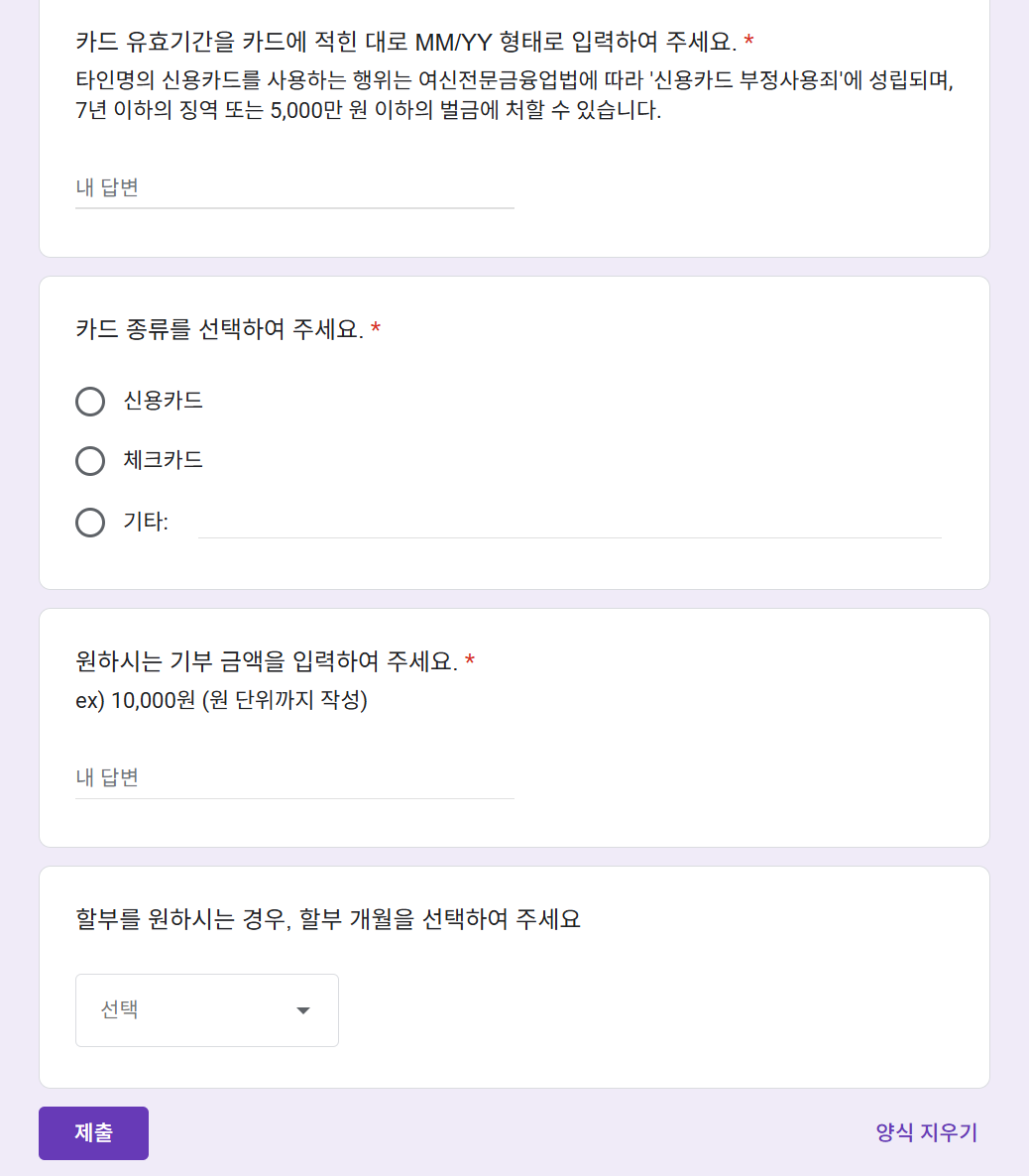1029x1176 pixels.
Task: Click the 기부 금액 question title
Action: 266,661
